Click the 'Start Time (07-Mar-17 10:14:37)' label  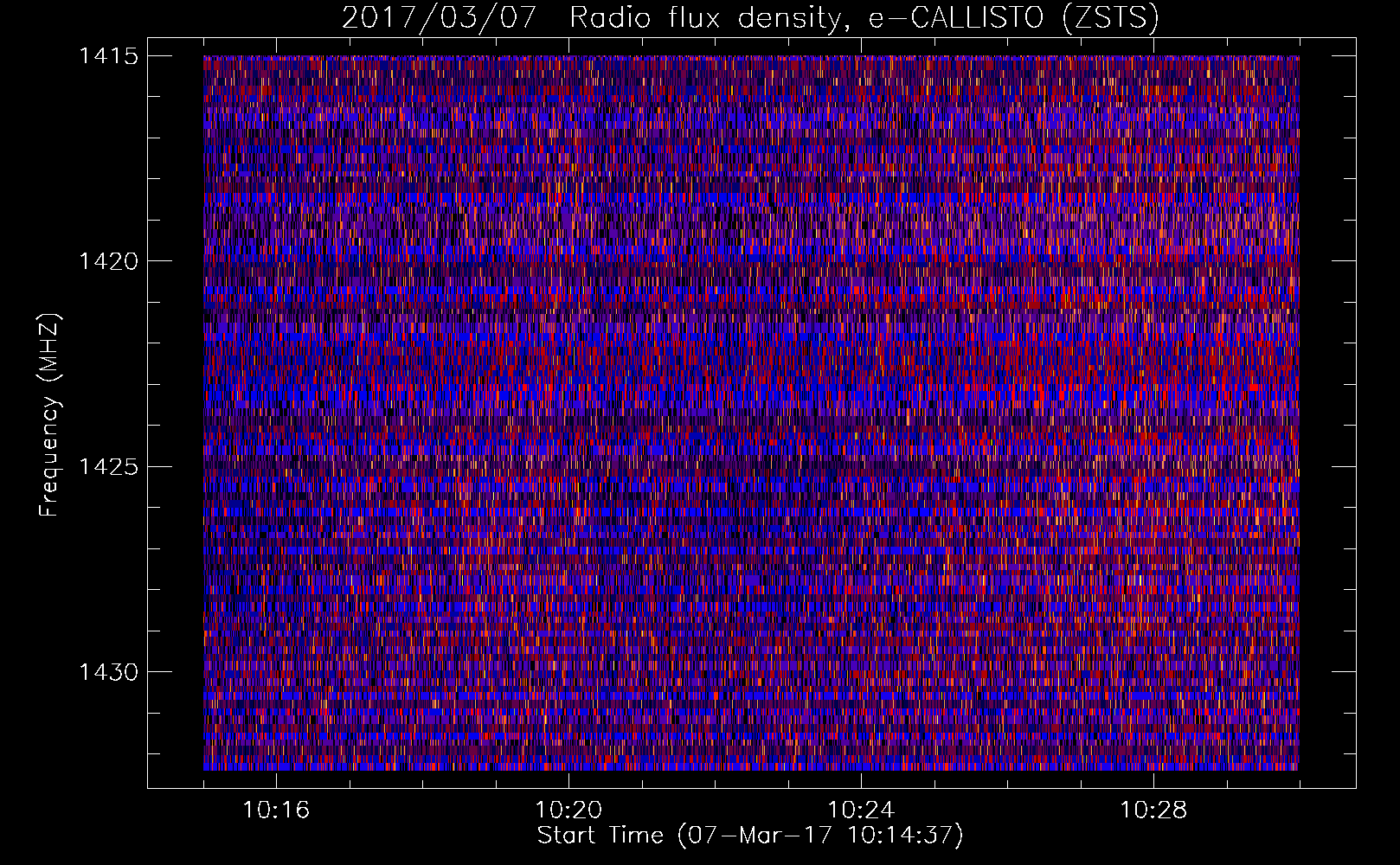coord(750,836)
